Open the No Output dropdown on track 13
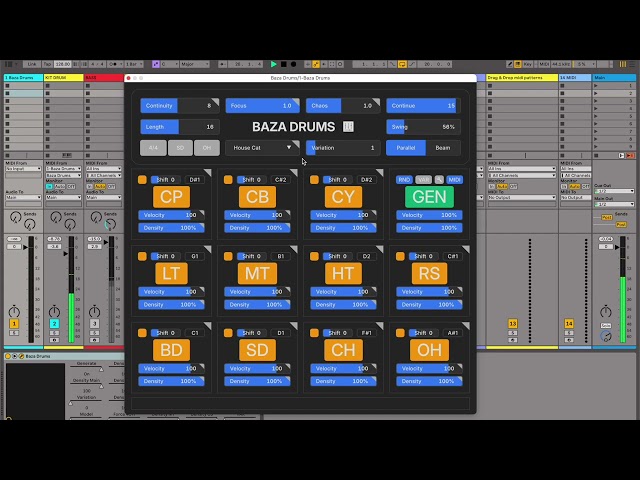Image resolution: width=640 pixels, height=480 pixels. tap(521, 198)
